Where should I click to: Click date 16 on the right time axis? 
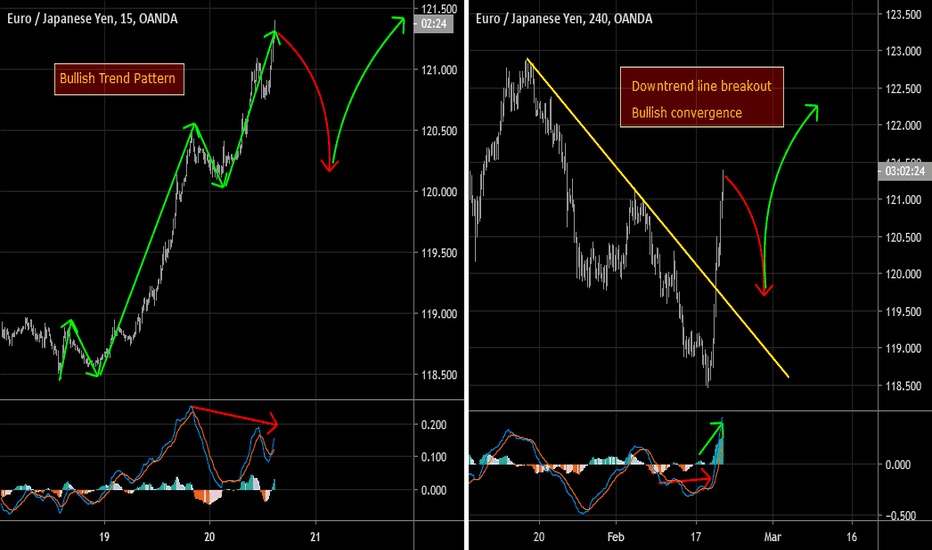click(x=852, y=537)
